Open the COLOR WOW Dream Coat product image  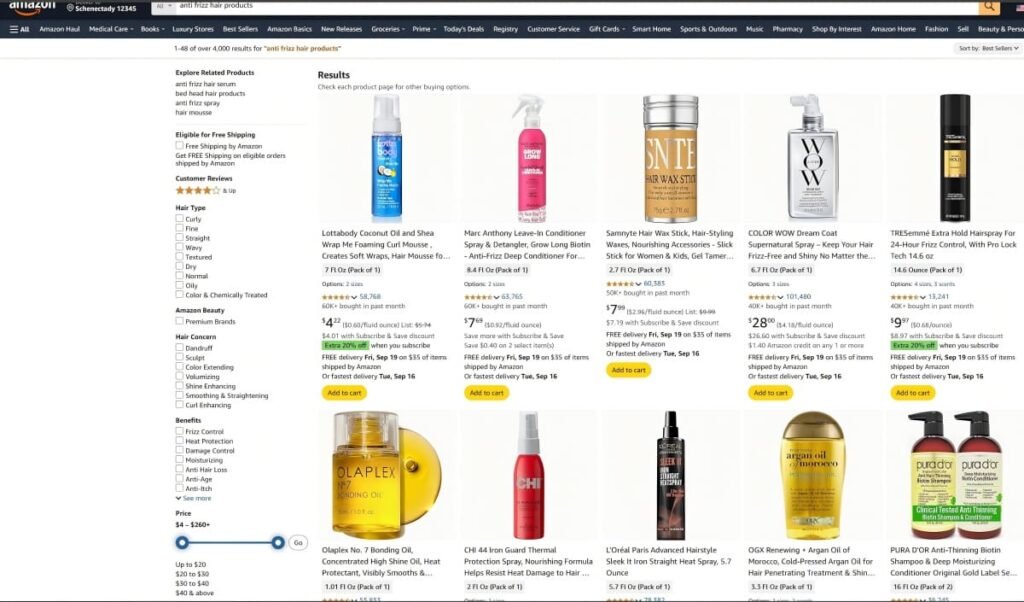(812, 159)
